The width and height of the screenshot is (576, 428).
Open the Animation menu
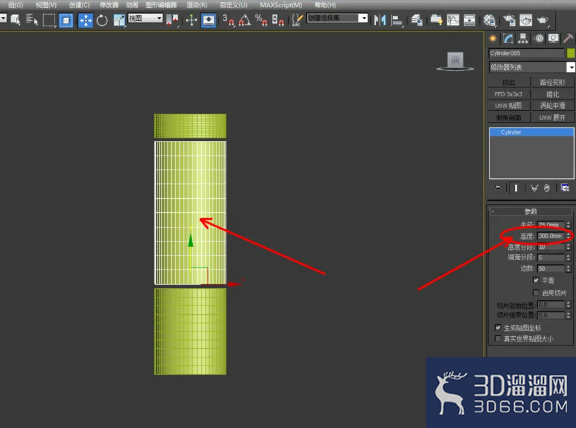tap(132, 5)
